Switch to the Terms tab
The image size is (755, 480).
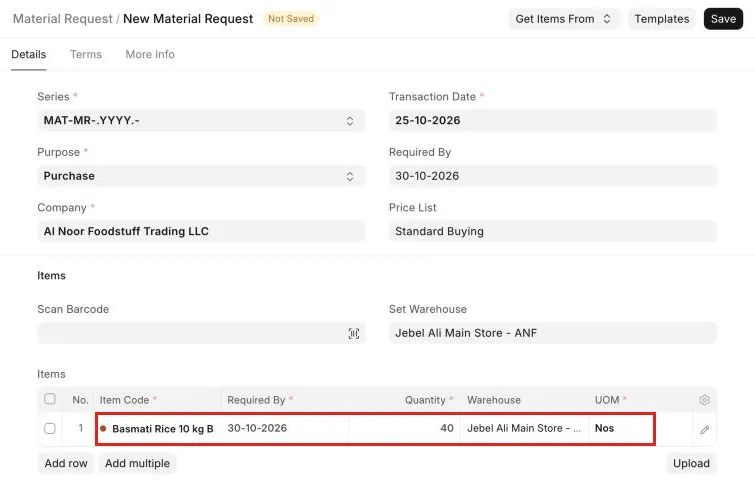point(86,54)
